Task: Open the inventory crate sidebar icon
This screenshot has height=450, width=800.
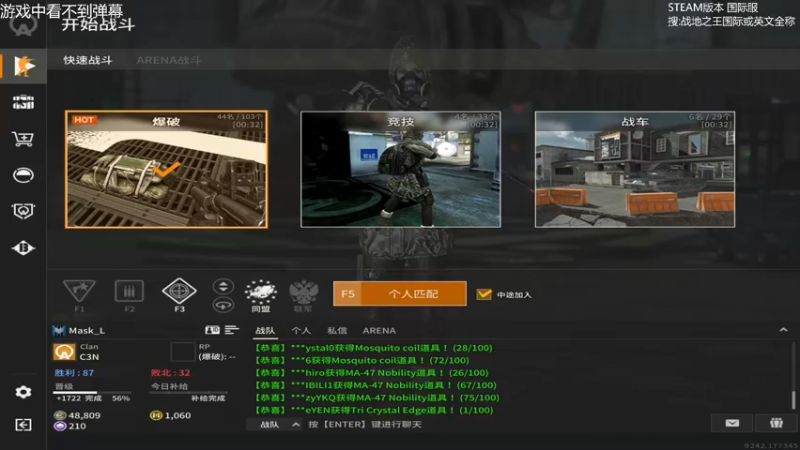Action: point(23,103)
